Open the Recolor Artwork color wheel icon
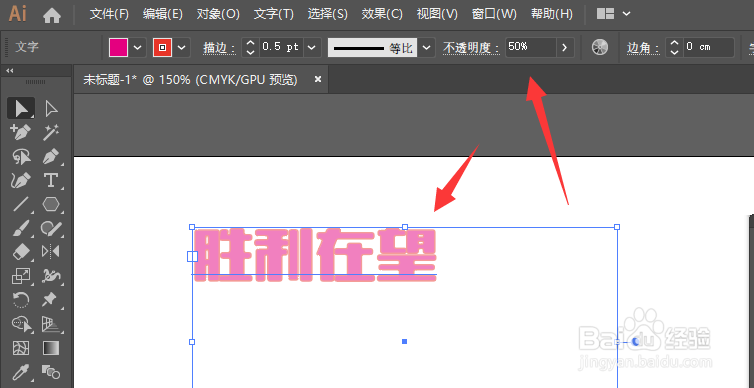The width and height of the screenshot is (754, 388). point(600,47)
